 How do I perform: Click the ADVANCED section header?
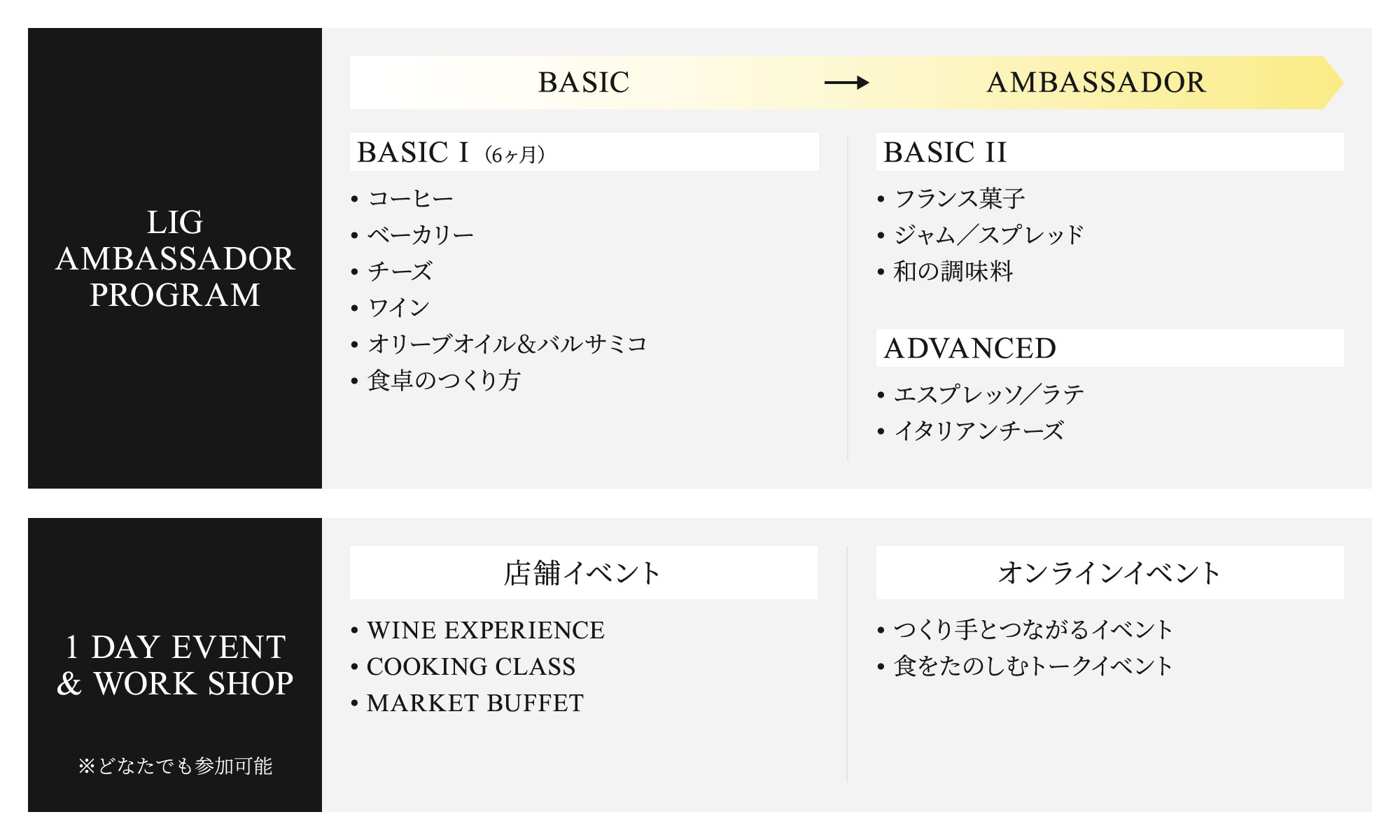[1110, 348]
